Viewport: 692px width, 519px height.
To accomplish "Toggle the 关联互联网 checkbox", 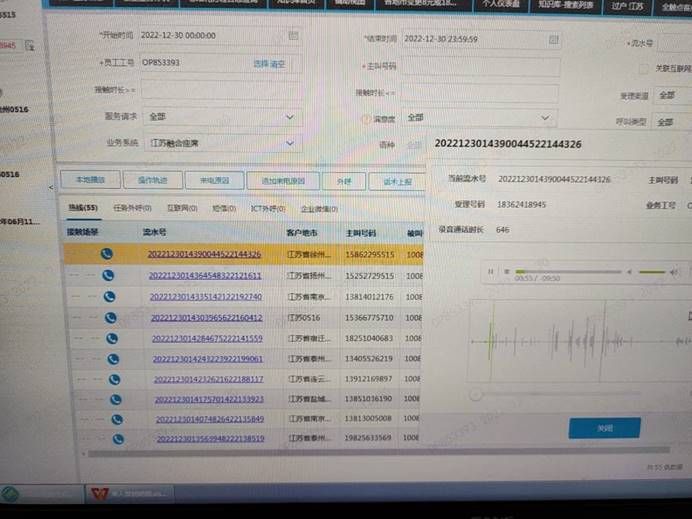I will point(645,68).
